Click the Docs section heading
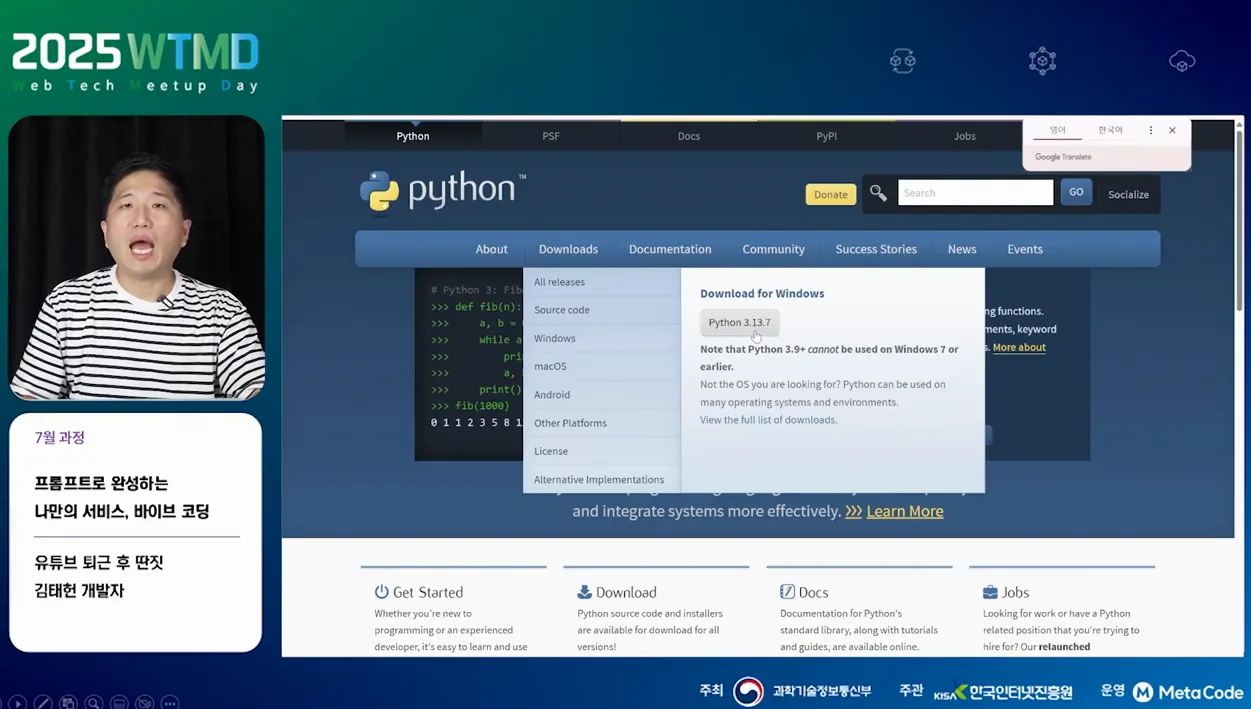1251x709 pixels. [813, 592]
